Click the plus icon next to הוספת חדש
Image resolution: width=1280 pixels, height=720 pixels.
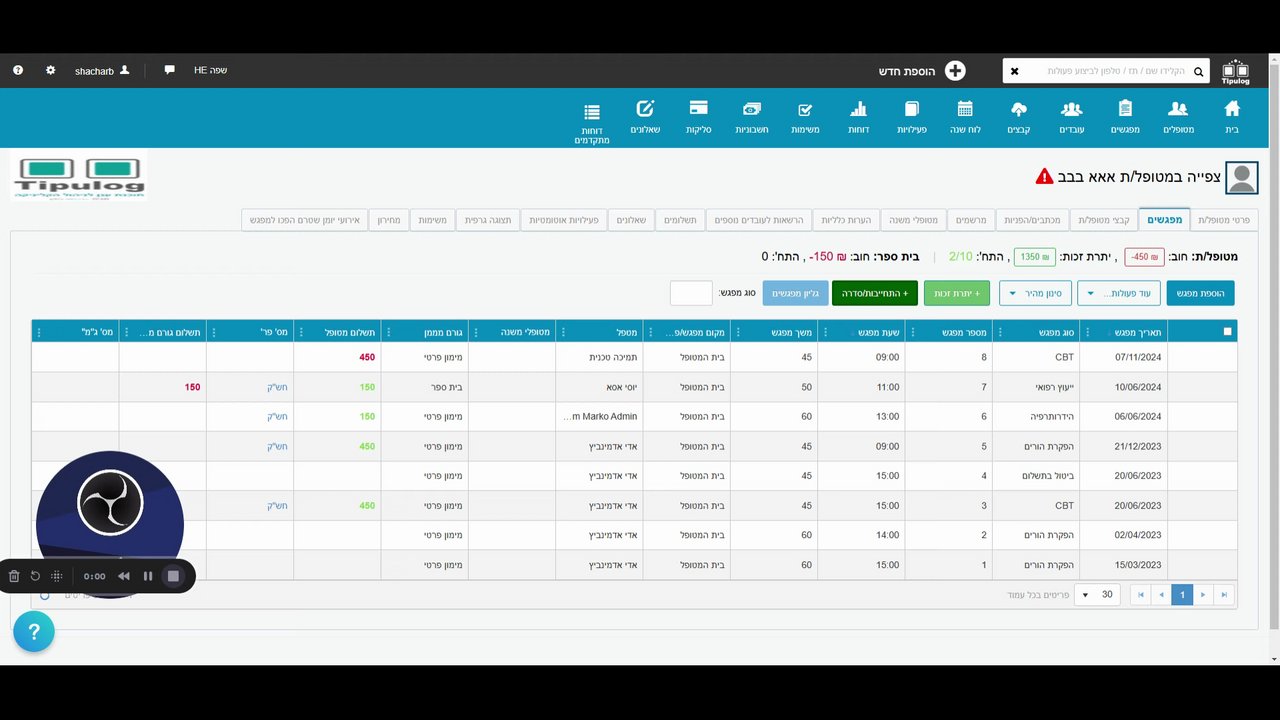(x=955, y=71)
